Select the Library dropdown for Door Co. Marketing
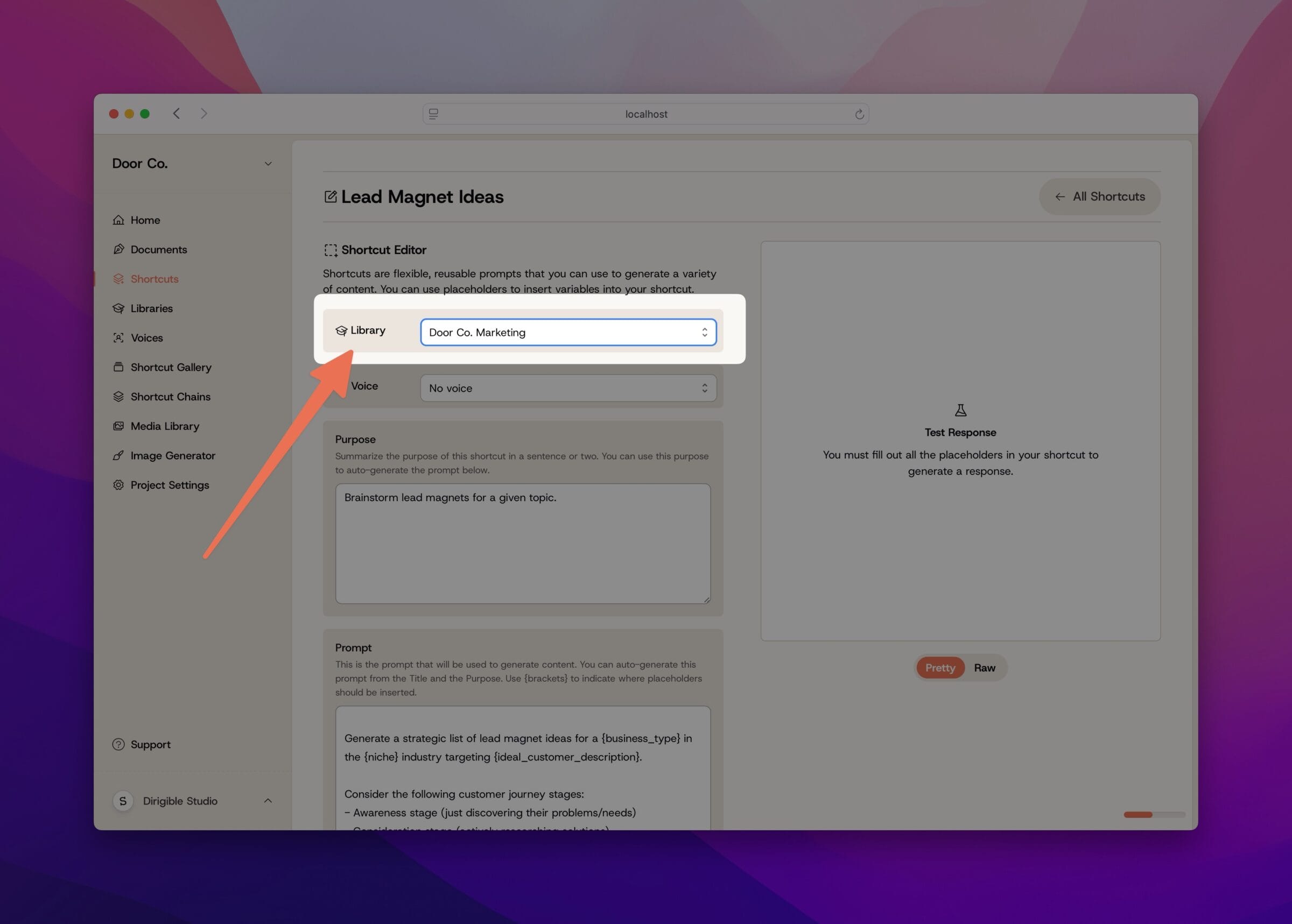The image size is (1292, 924). click(x=565, y=332)
